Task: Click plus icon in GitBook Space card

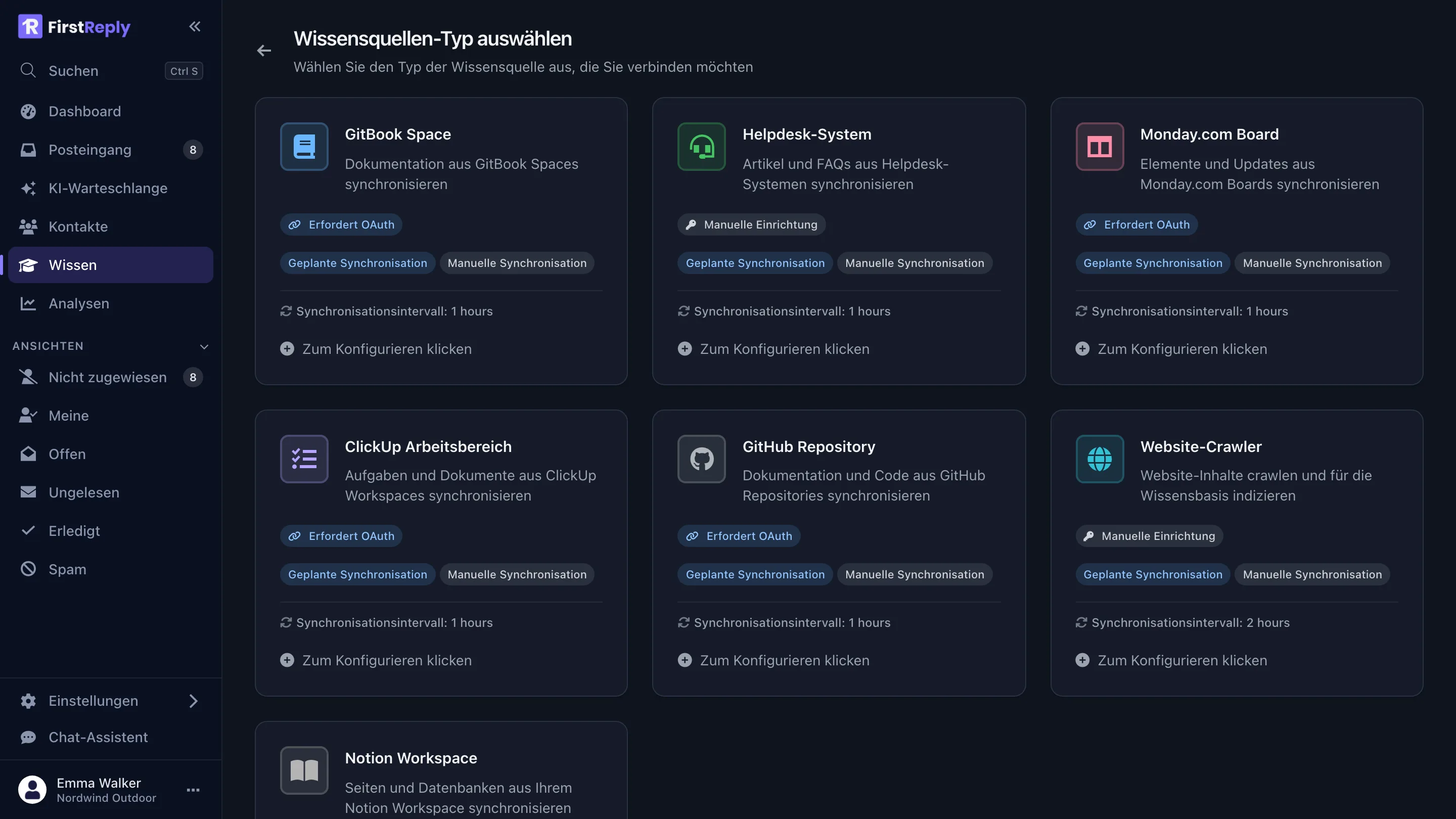Action: point(287,349)
